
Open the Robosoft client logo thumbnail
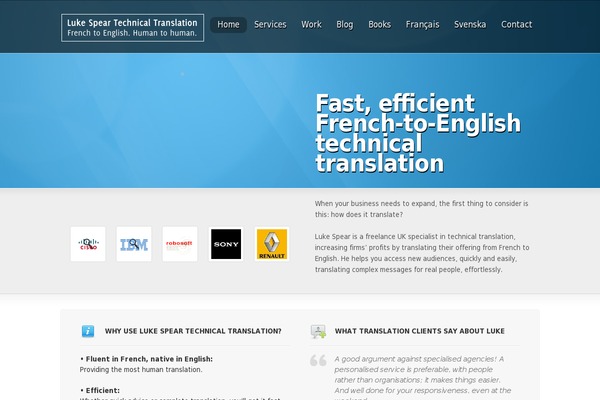(x=180, y=244)
